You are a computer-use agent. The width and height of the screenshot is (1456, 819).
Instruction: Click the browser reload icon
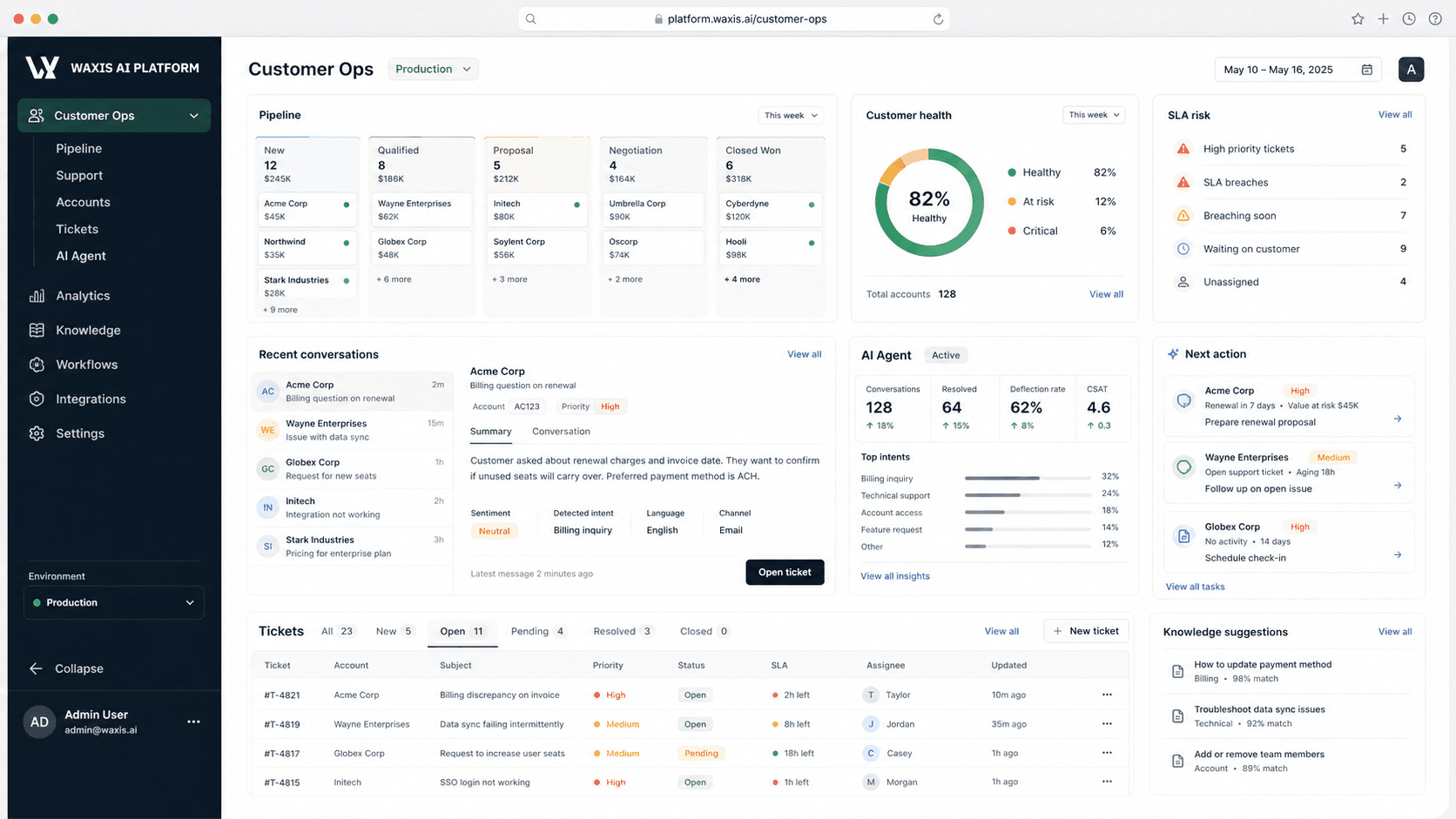pyautogui.click(x=938, y=19)
